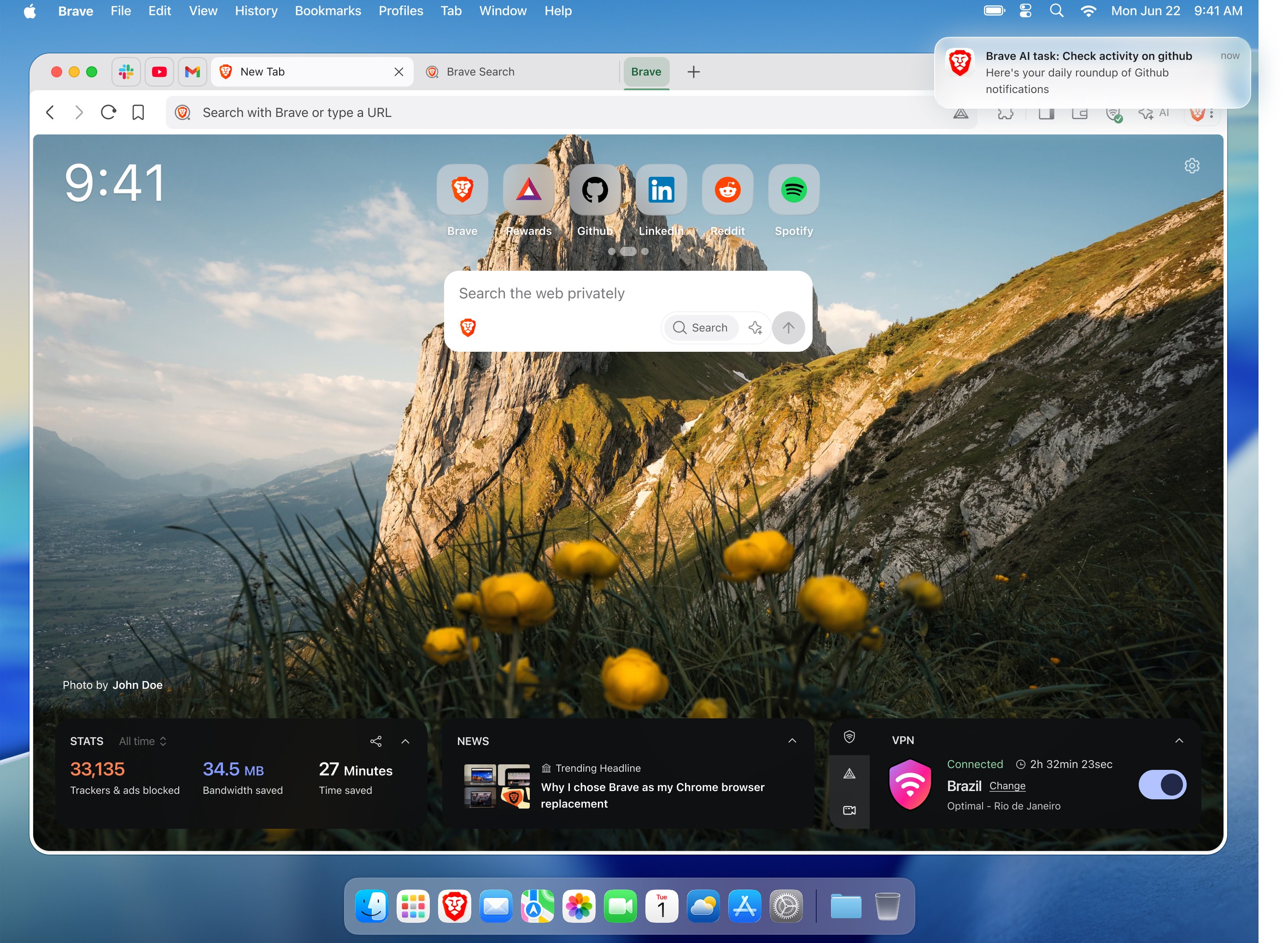Image resolution: width=1288 pixels, height=943 pixels.
Task: Click the bookmark icon in toolbar
Action: [x=138, y=112]
